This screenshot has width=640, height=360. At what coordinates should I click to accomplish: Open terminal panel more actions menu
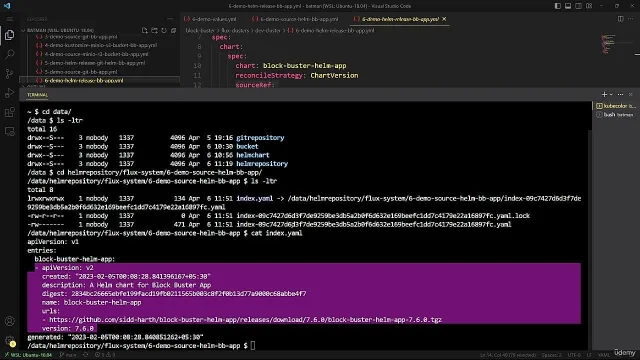coord(620,94)
